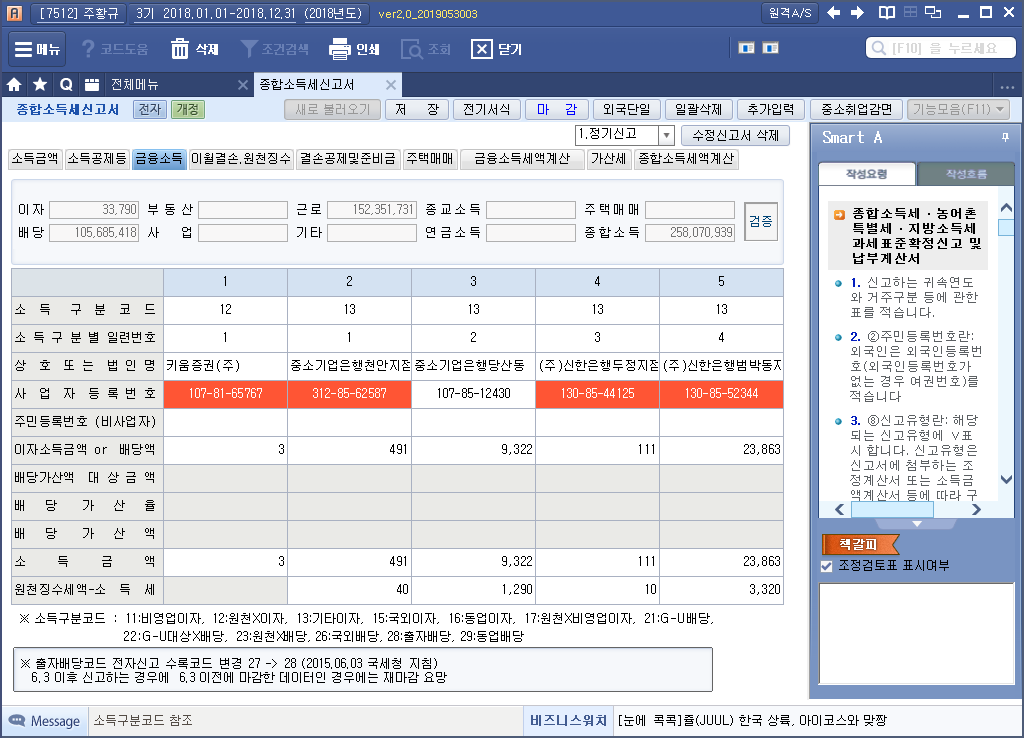The image size is (1024, 738).
Task: Toggle 조정검토표 표시여부 checkbox
Action: (826, 566)
